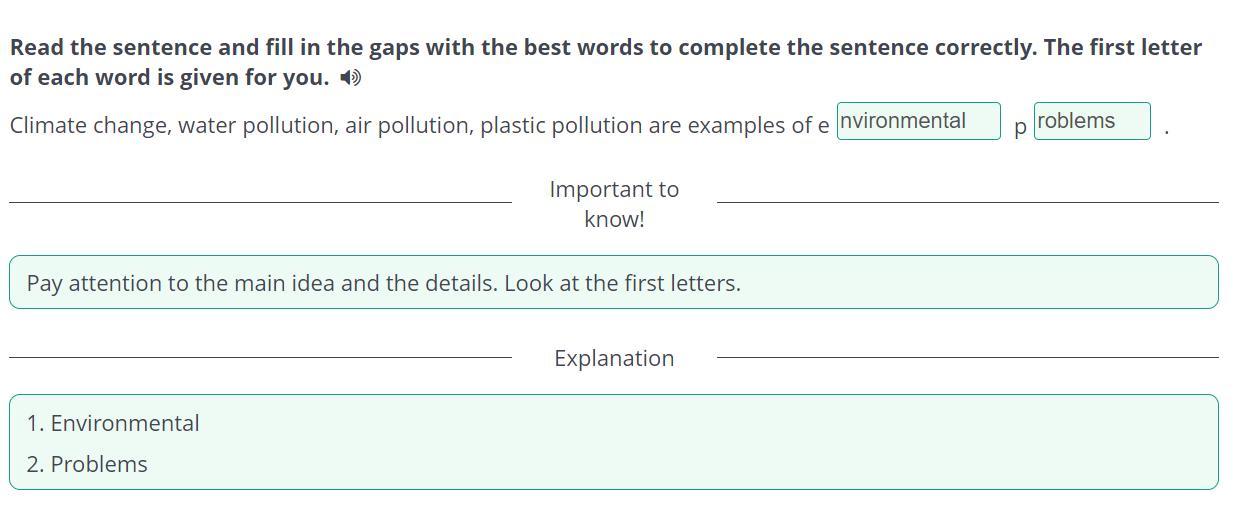Click the bold instruction 'Read the sentence and fill'
Screen dimensions: 1239x516
pyautogui.click(x=148, y=47)
